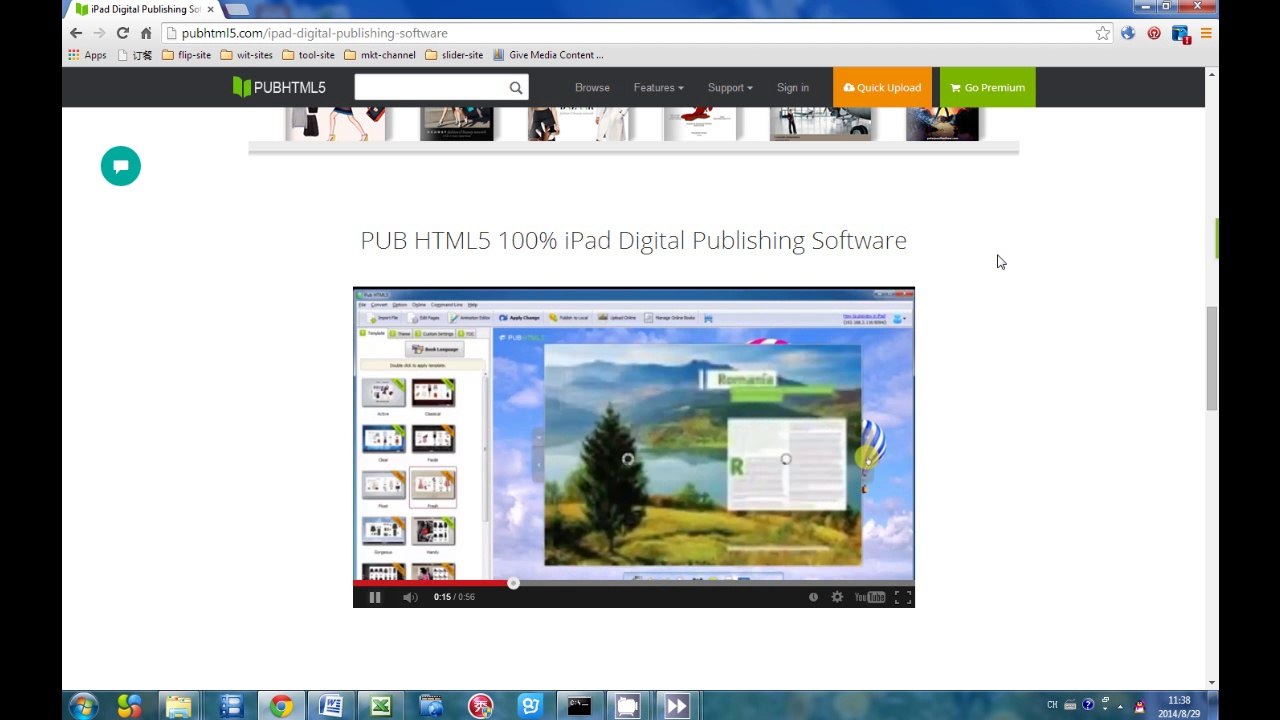
Task: Open the Give Media Content bookmark
Action: click(548, 55)
